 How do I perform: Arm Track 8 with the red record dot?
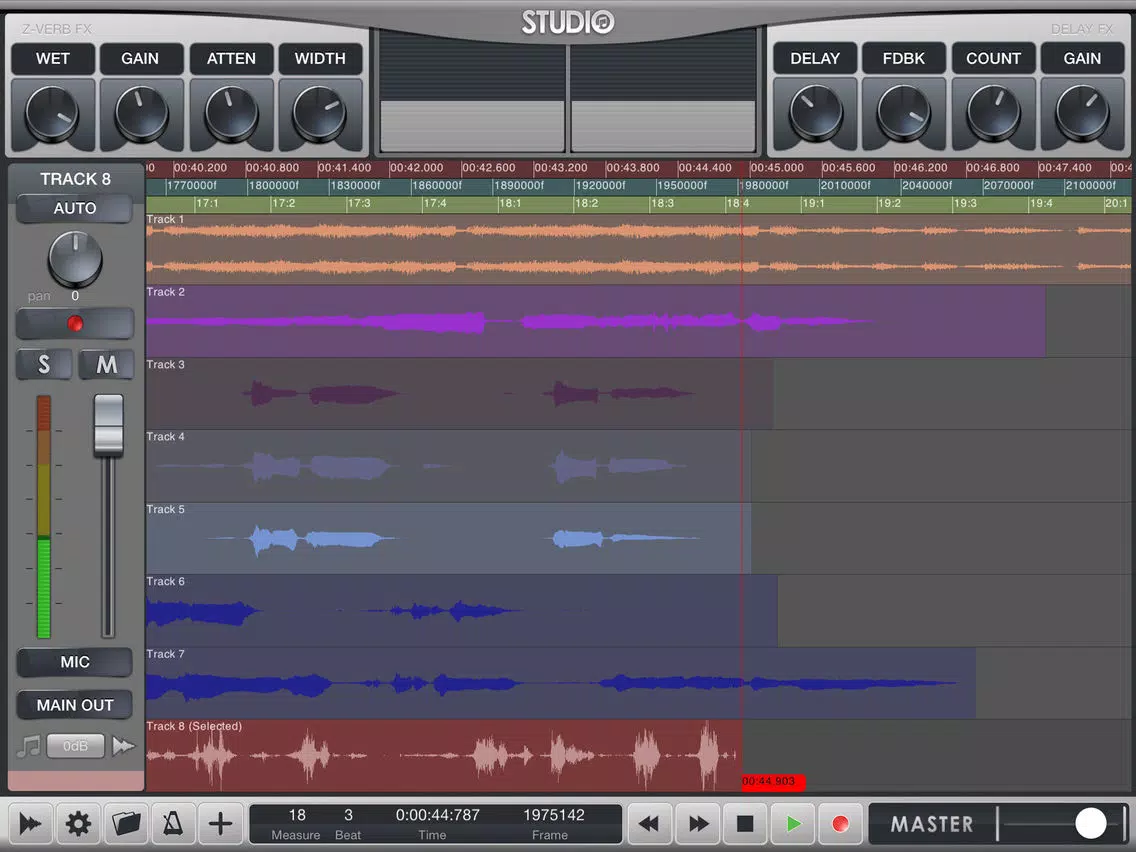tap(75, 324)
